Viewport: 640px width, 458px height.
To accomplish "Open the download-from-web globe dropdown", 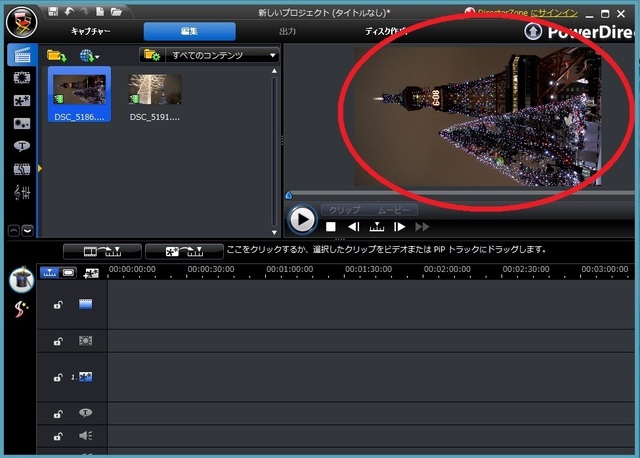I will (89, 56).
